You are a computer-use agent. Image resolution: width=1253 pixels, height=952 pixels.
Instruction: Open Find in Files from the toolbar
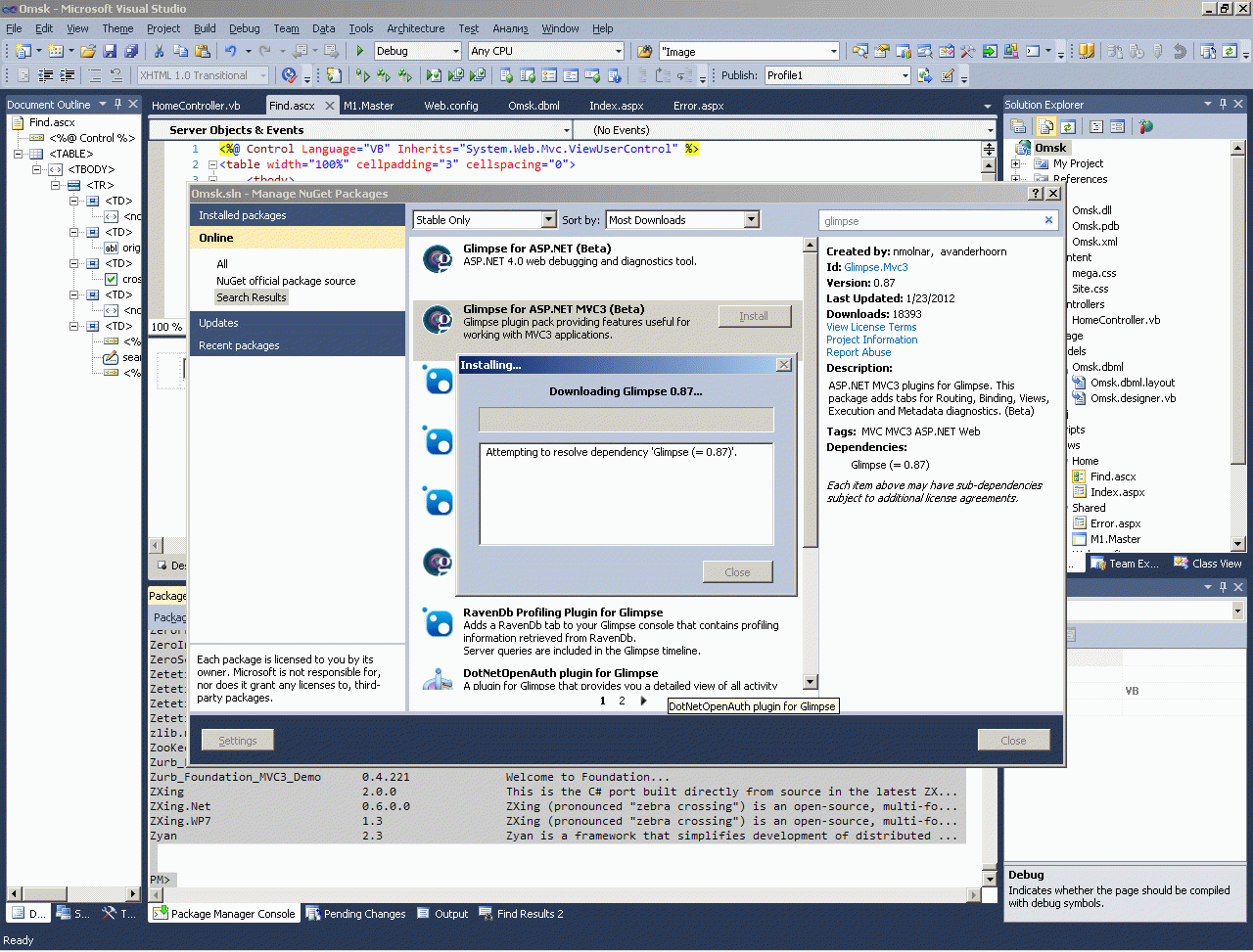pyautogui.click(x=645, y=51)
